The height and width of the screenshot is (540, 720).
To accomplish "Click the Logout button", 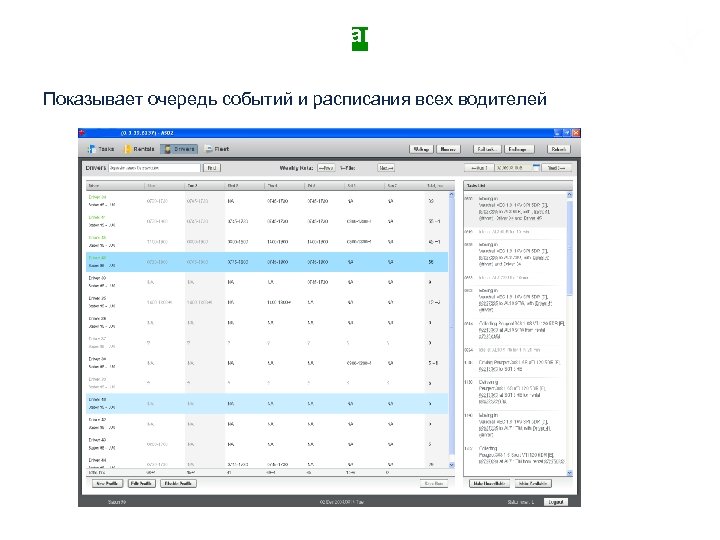I will click(556, 502).
